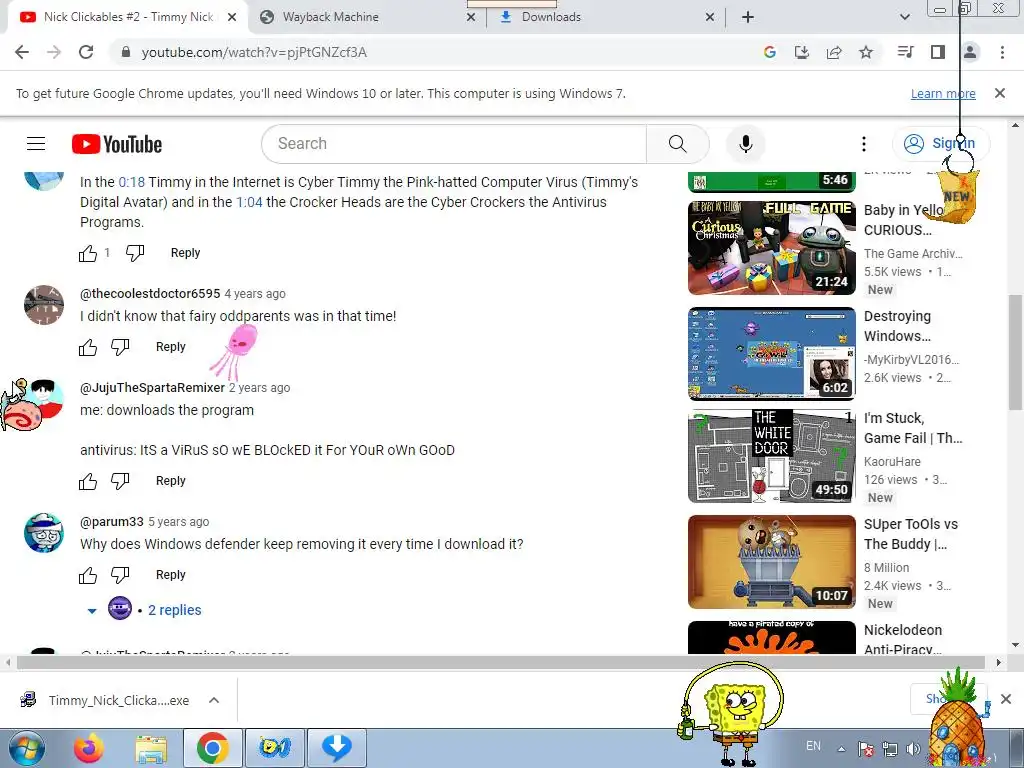
Task: Click the Learn more link in the update bar
Action: (943, 93)
